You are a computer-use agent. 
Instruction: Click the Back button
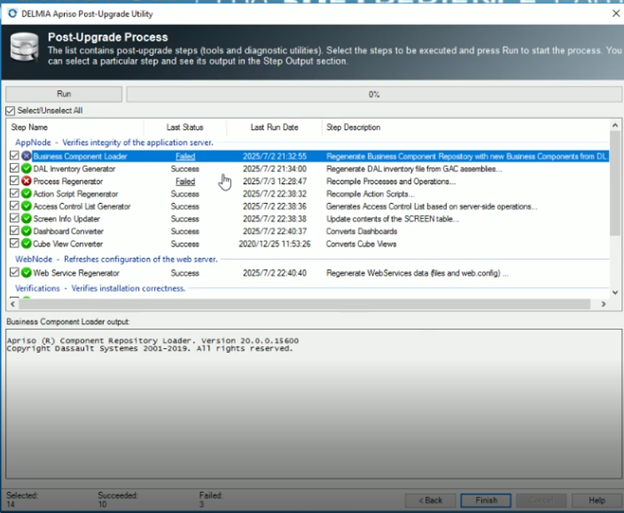(x=430, y=500)
